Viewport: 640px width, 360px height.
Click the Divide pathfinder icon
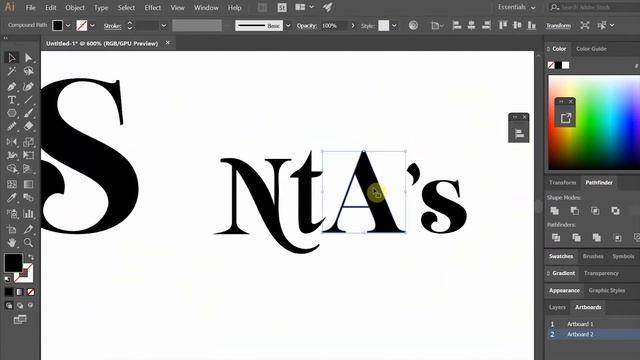pos(556,238)
